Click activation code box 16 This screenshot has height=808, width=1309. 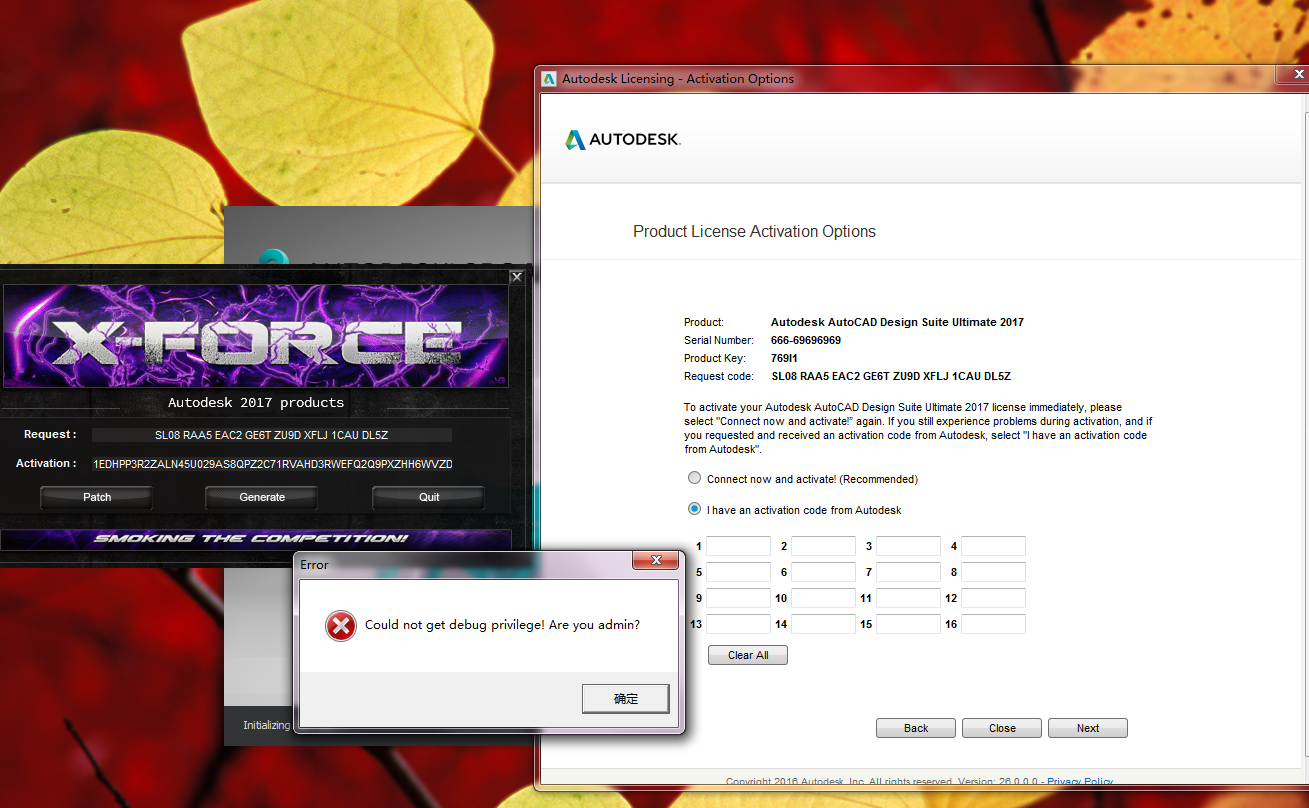pos(993,624)
